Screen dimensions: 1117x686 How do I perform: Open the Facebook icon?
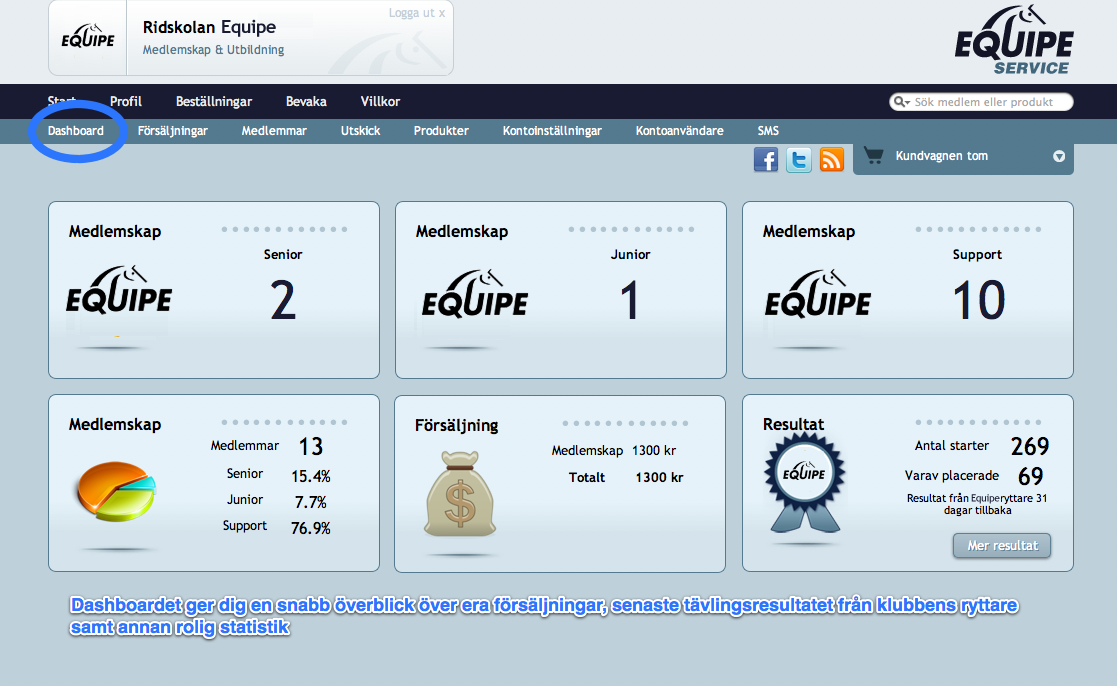(766, 160)
